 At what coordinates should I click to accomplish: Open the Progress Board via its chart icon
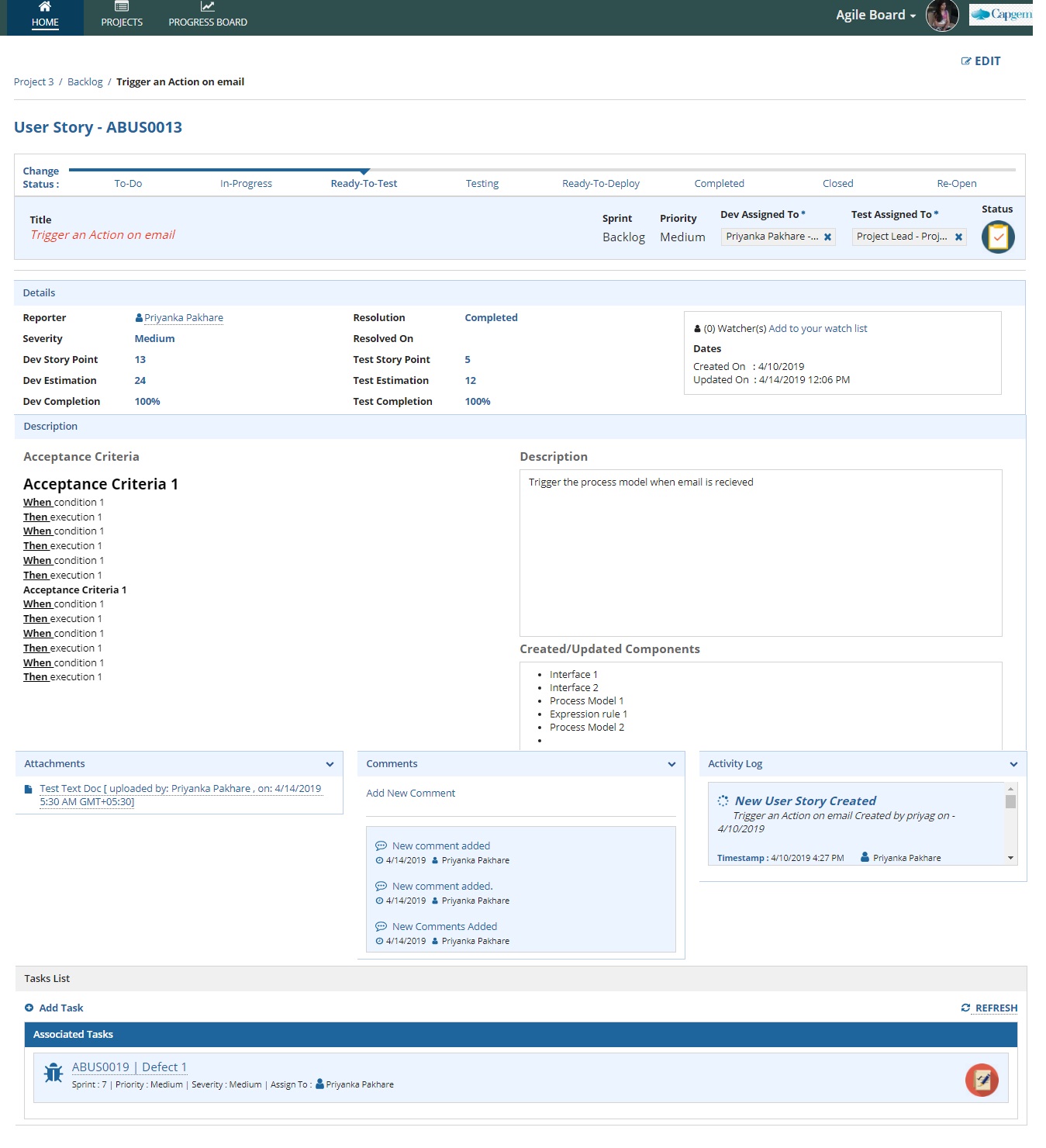tap(206, 6)
